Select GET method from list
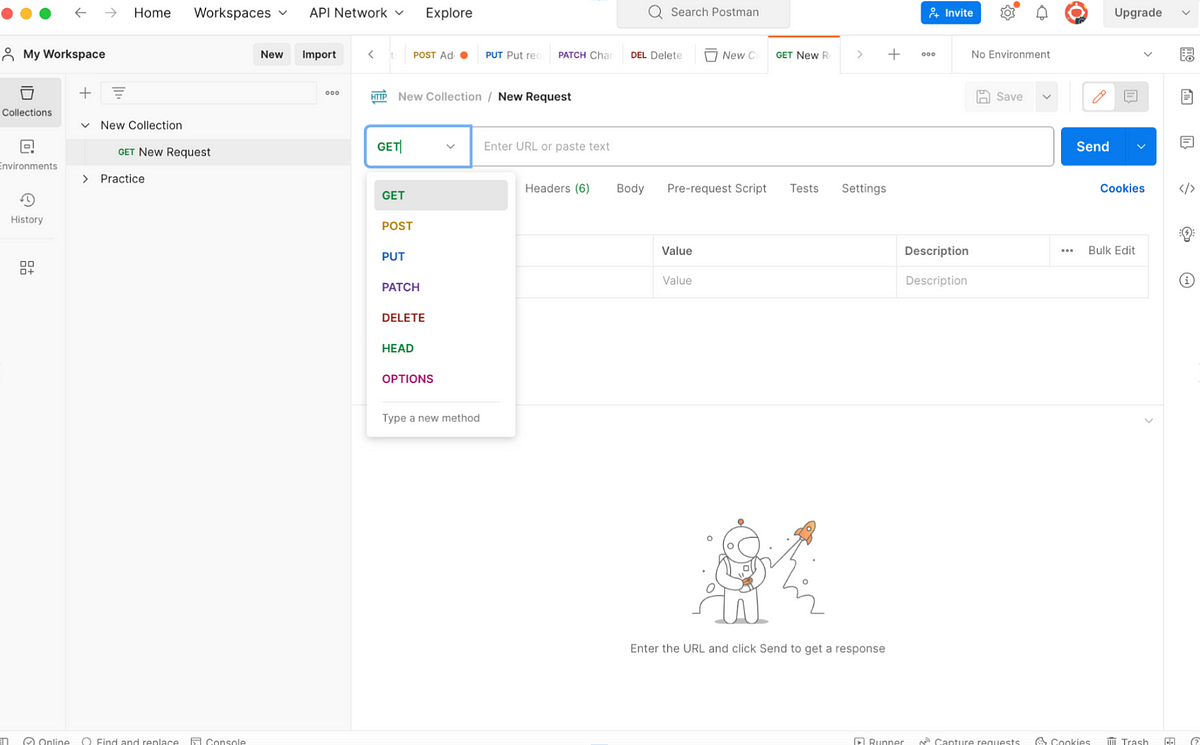The height and width of the screenshot is (745, 1200). [x=440, y=195]
